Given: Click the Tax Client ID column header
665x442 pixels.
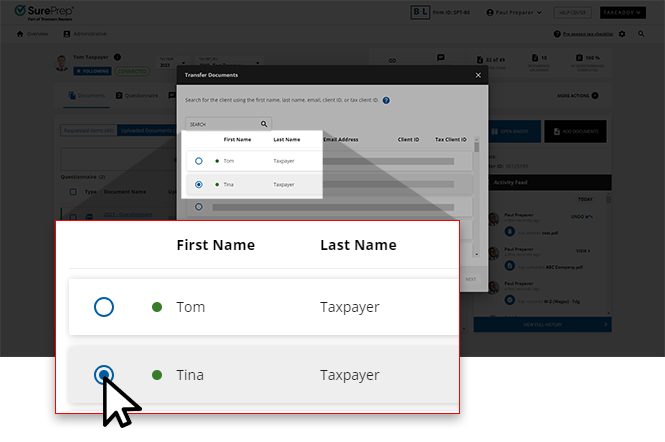Looking at the screenshot, I should click(450, 140).
